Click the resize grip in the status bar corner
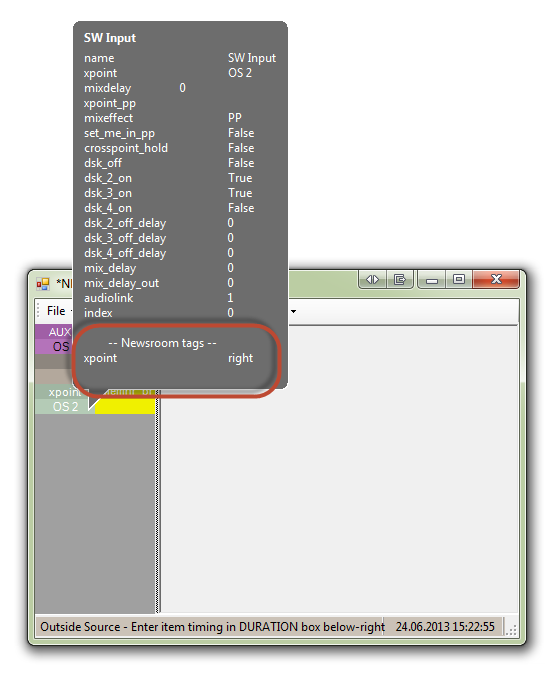Screen dimensions: 560x675 (510, 629)
